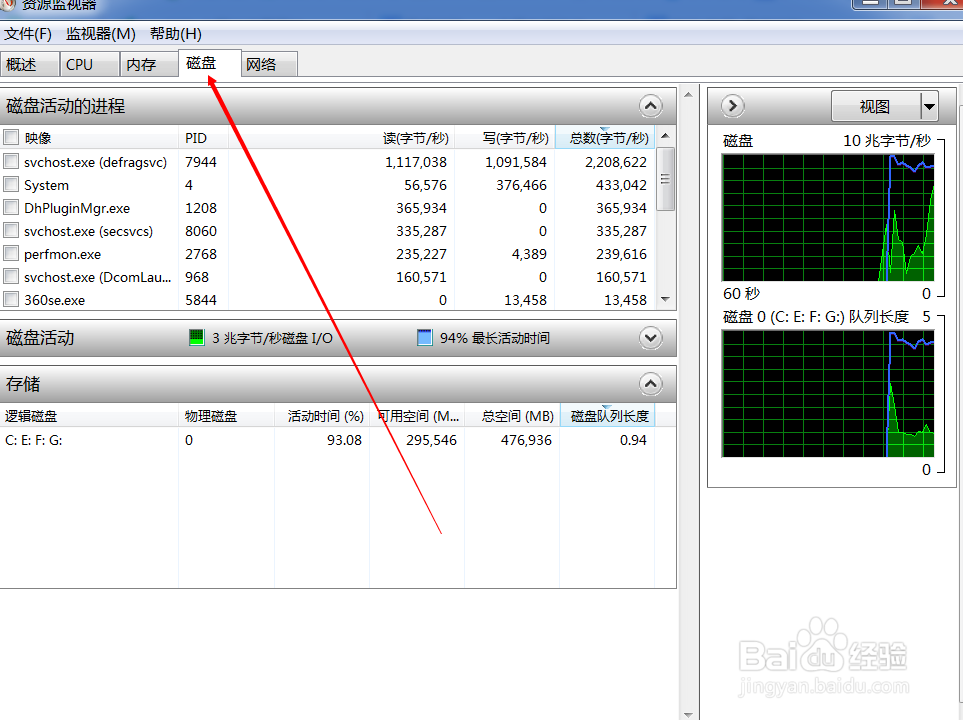Click PID value 7944
Viewport: 963px width, 720px height.
pos(201,162)
